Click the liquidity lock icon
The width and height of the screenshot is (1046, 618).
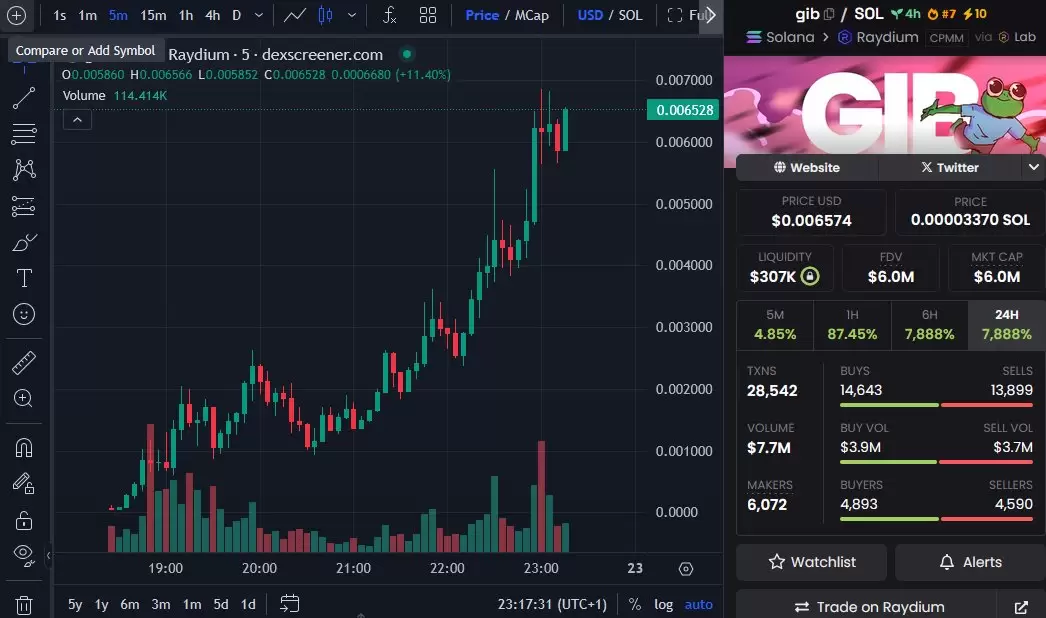(x=810, y=276)
